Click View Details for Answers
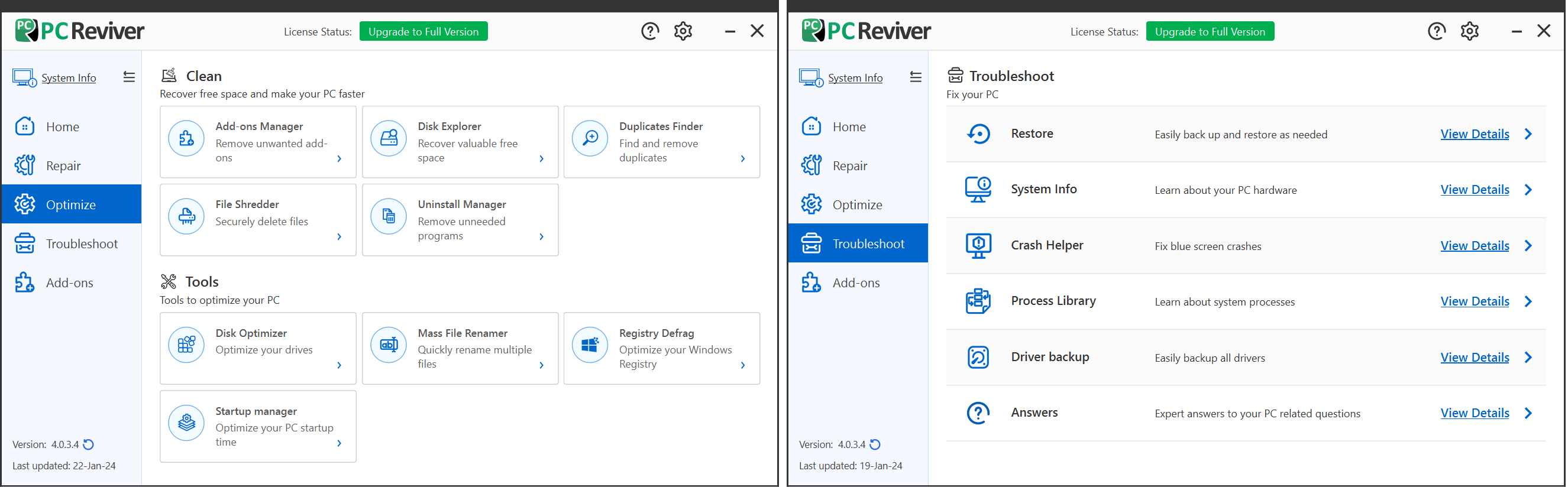1568x487 pixels. pos(1475,414)
